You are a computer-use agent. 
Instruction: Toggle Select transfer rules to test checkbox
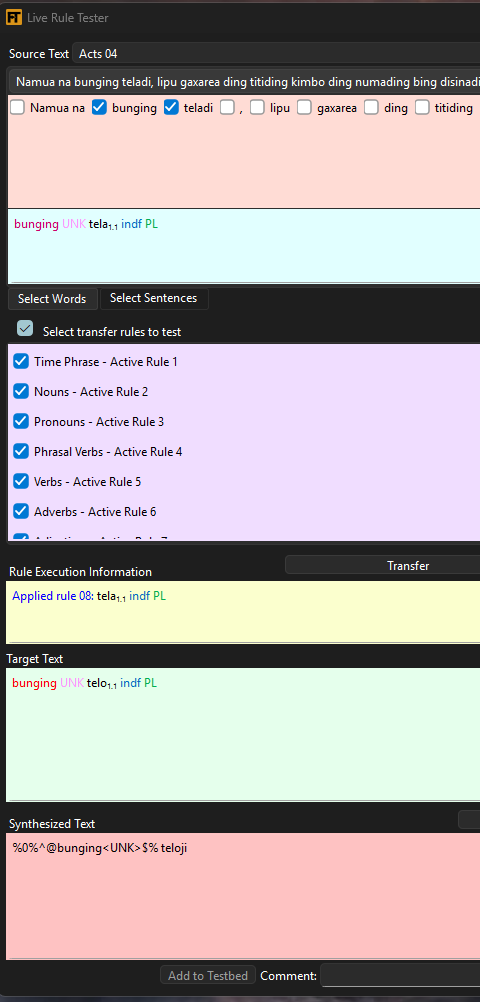tap(25, 328)
